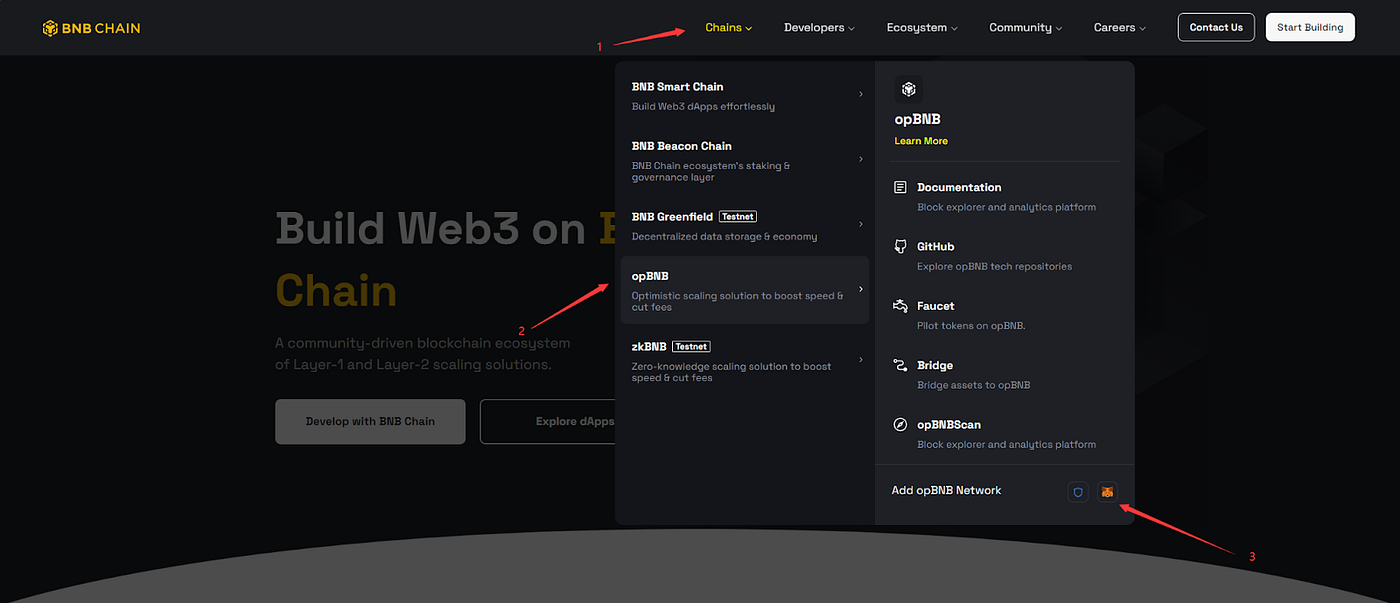Screen dimensions: 1400x603
Task: Add opBNB network via MetaMask fox icon
Action: click(x=1107, y=492)
